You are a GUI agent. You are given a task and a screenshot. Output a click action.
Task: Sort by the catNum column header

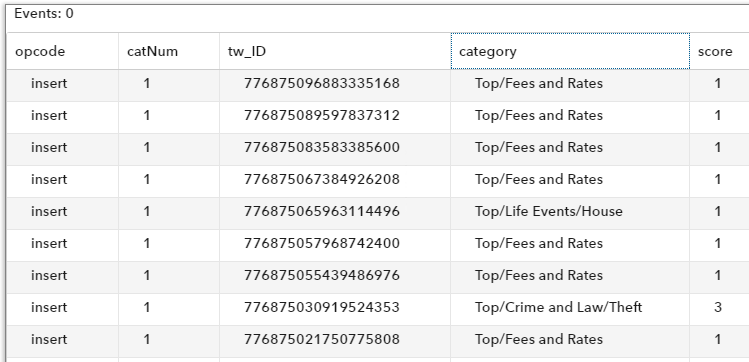point(169,51)
